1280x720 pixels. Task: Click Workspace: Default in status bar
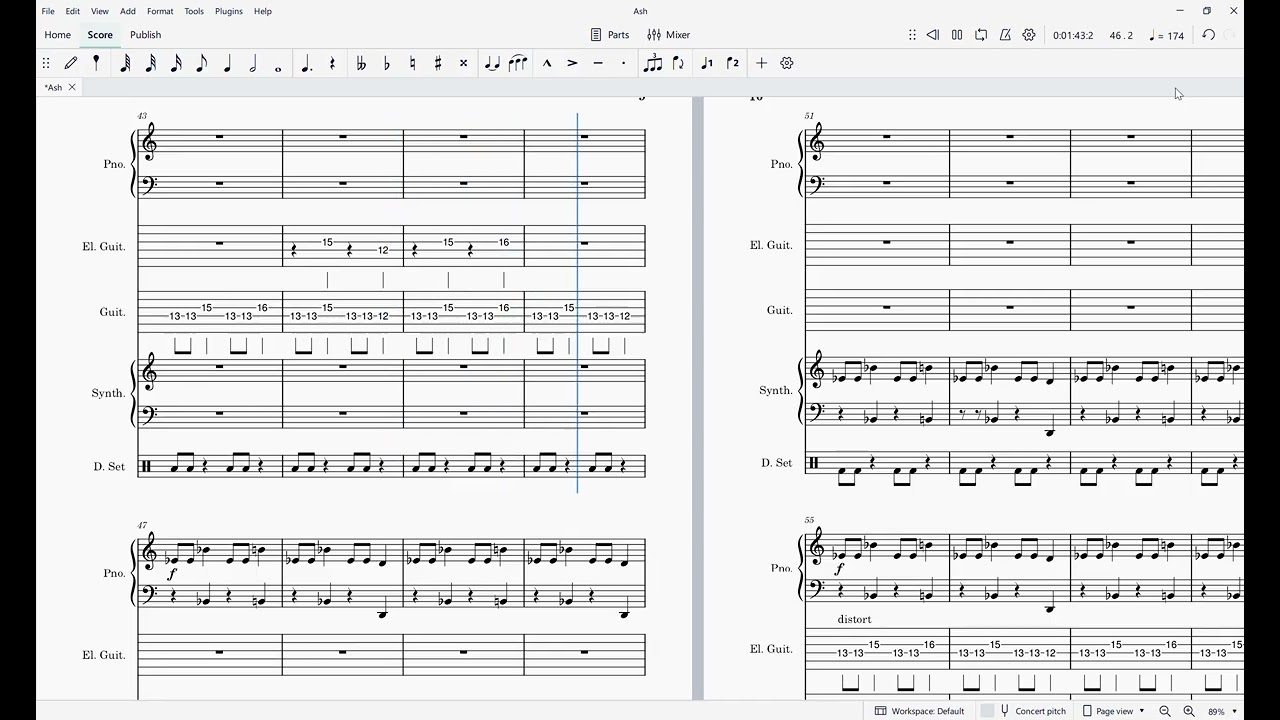coord(920,711)
